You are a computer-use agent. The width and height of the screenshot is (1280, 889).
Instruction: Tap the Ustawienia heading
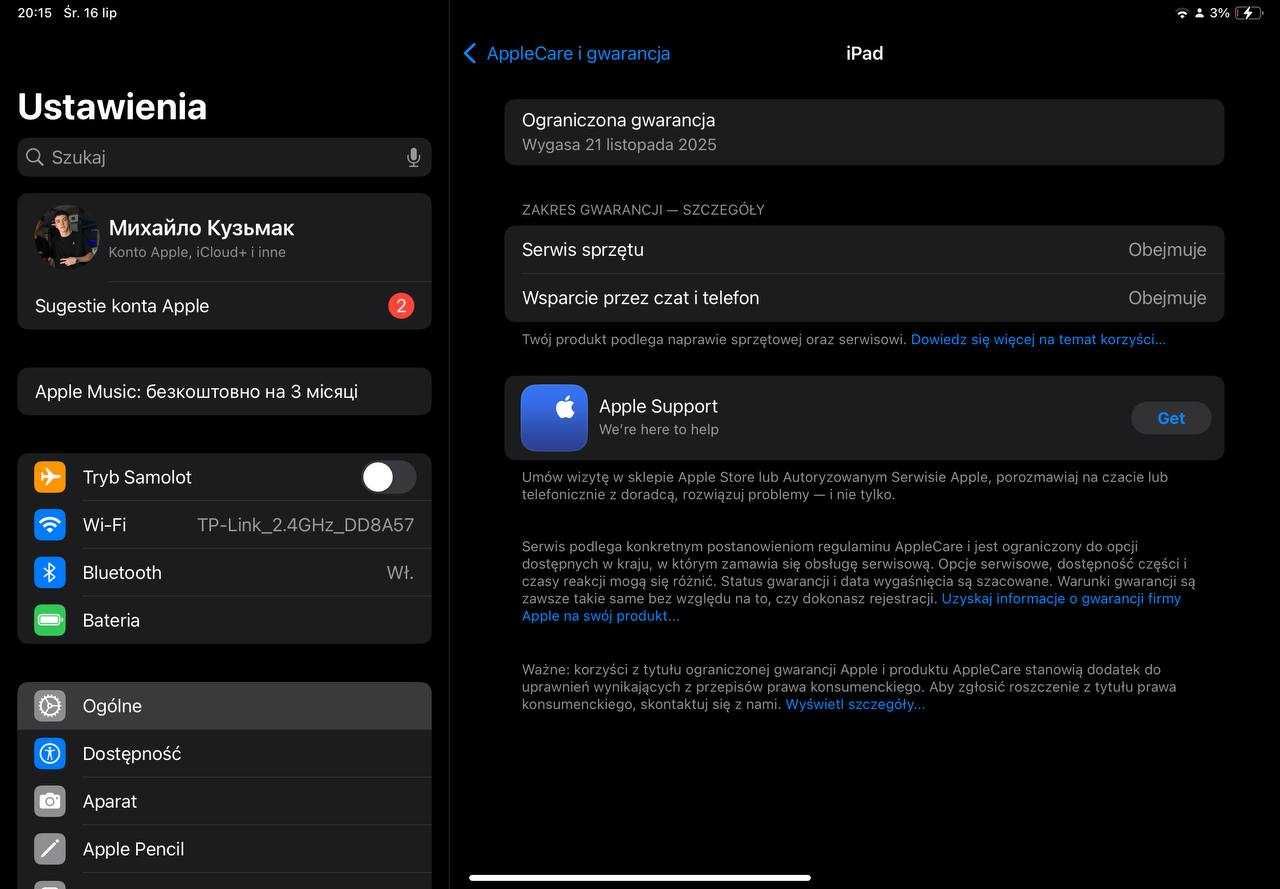click(112, 106)
